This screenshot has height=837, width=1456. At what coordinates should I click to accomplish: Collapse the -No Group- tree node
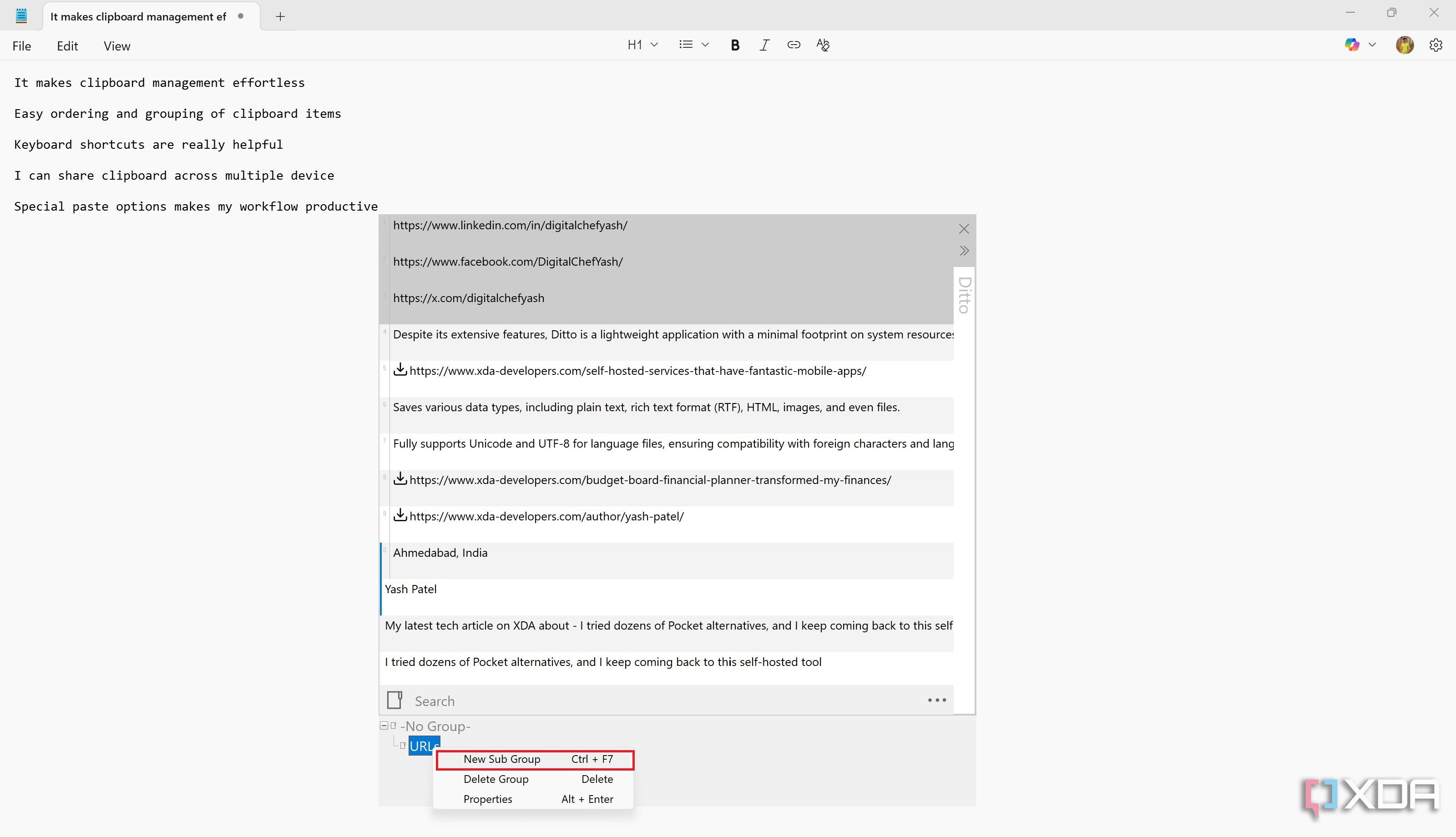384,726
